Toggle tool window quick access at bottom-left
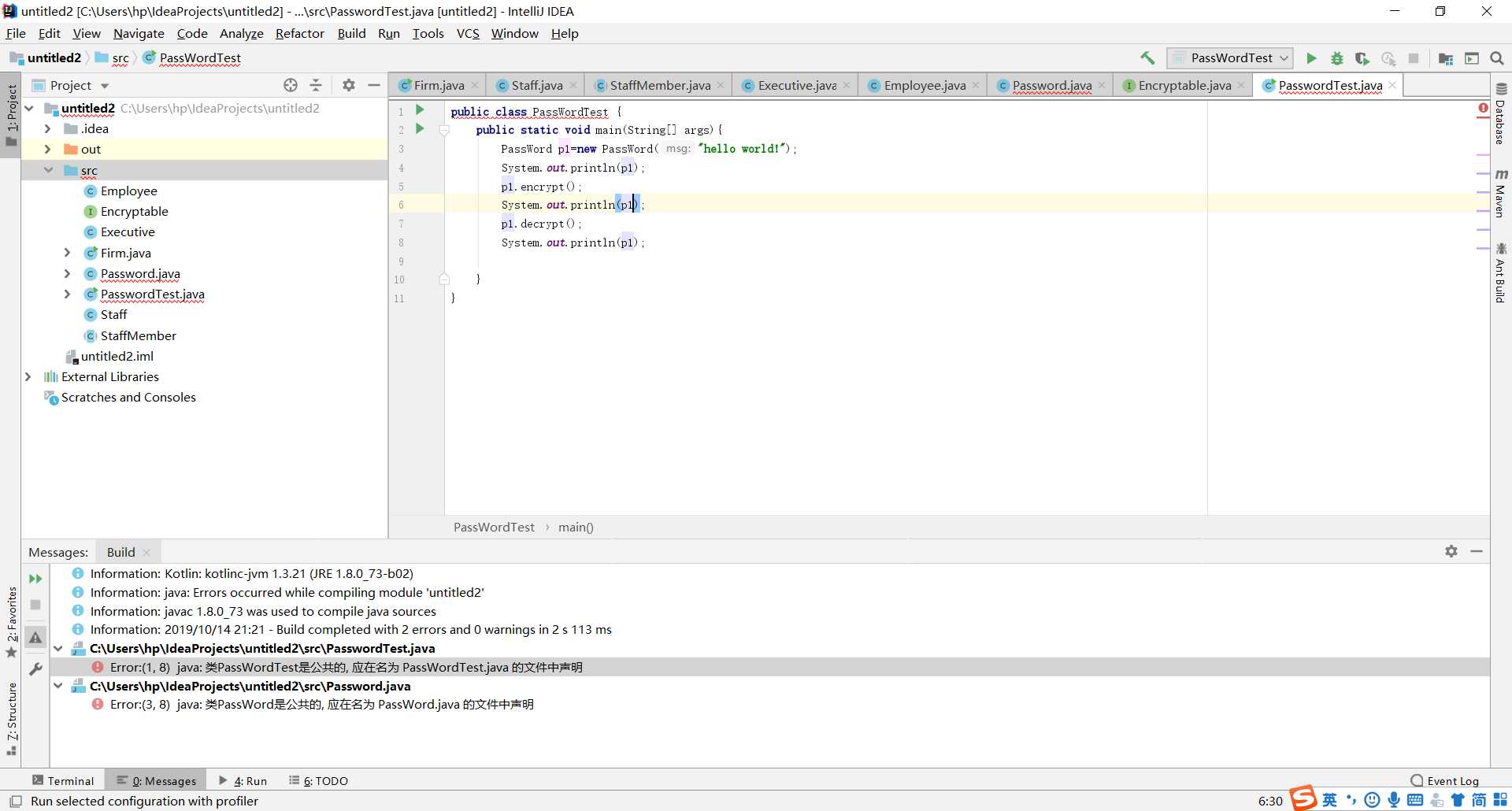This screenshot has height=811, width=1512. pos(15,801)
